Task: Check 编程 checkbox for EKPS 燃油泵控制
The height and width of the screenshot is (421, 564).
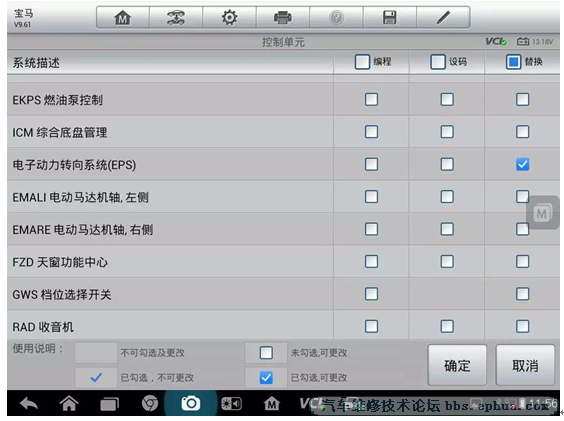Action: pos(371,99)
